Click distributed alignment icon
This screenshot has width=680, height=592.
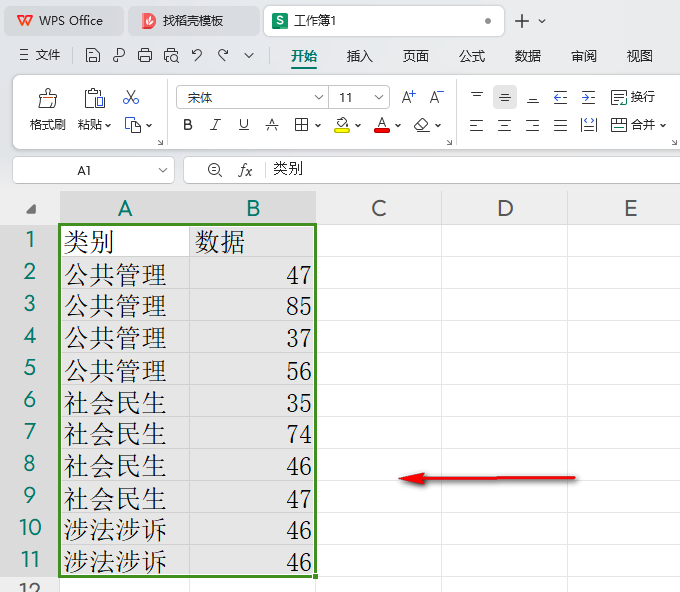pos(588,125)
